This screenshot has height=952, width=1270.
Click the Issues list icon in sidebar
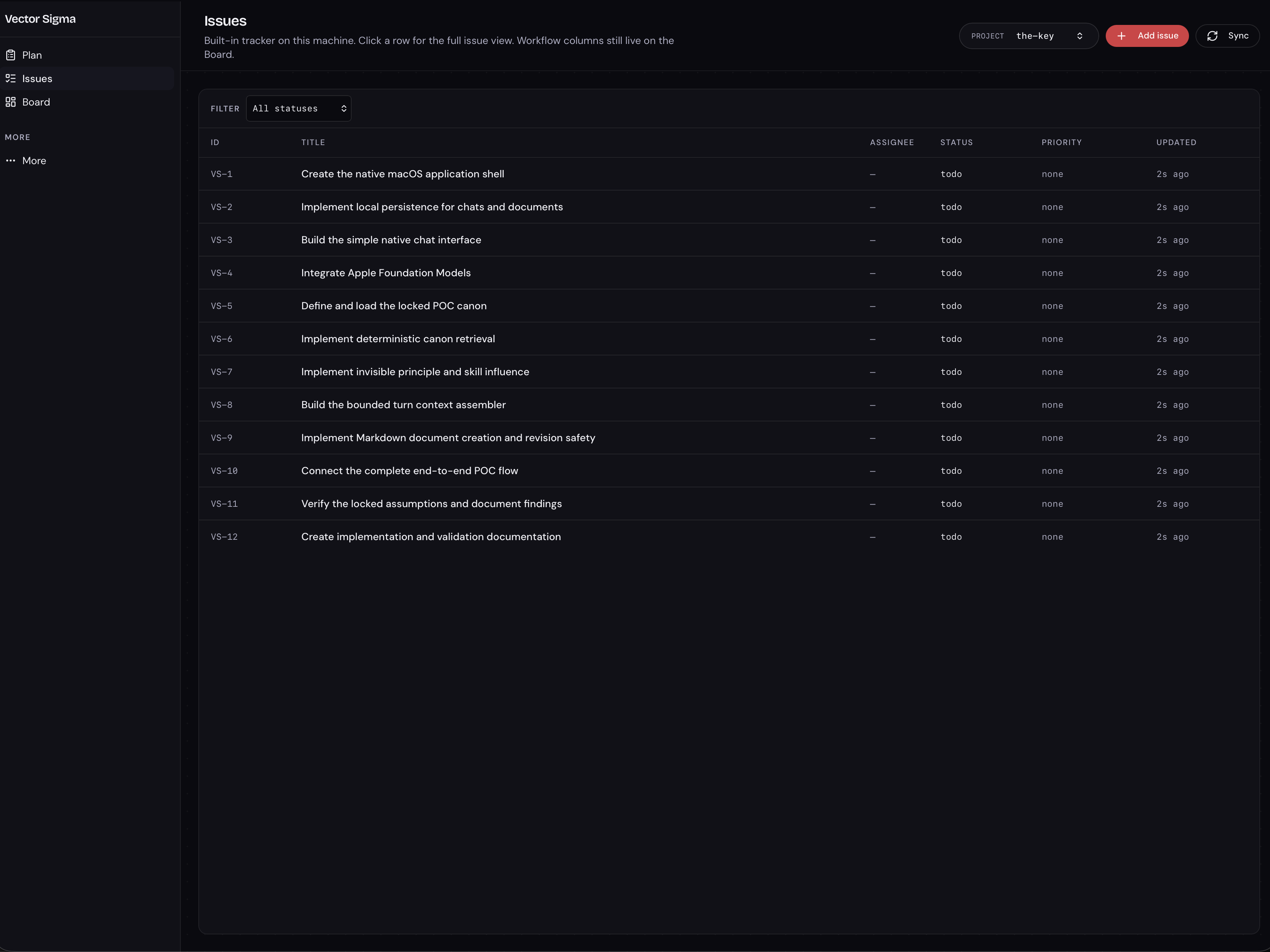pyautogui.click(x=10, y=79)
